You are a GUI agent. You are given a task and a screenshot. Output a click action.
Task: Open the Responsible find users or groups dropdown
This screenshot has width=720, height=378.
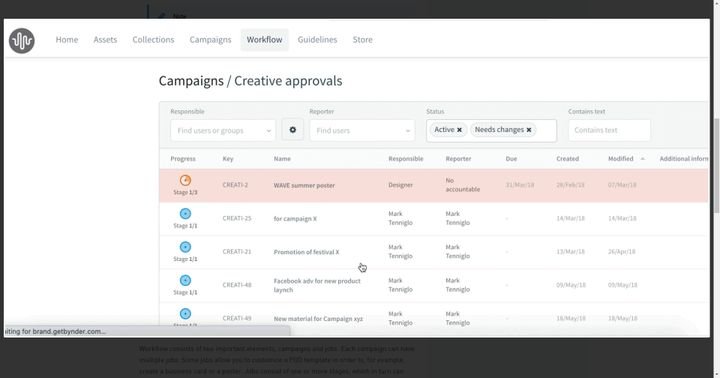point(223,130)
